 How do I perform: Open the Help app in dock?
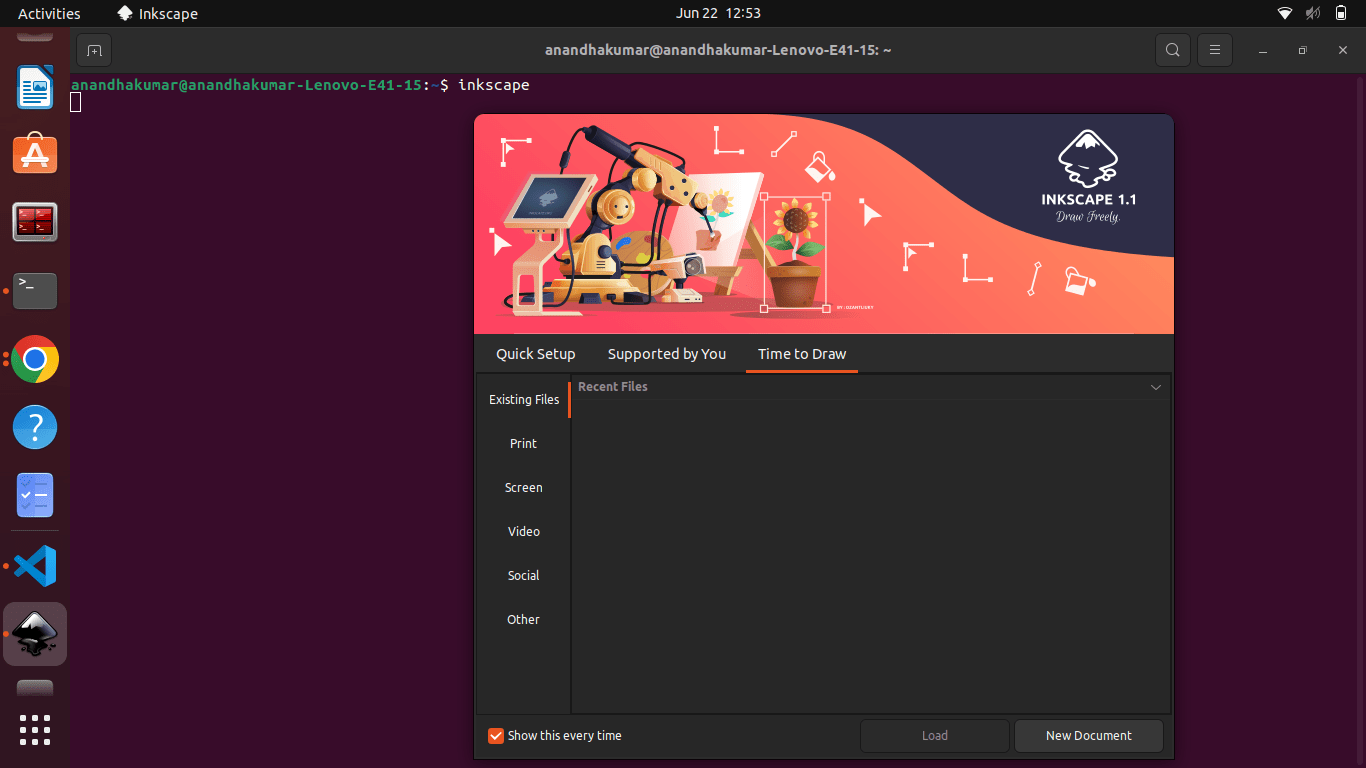tap(35, 427)
